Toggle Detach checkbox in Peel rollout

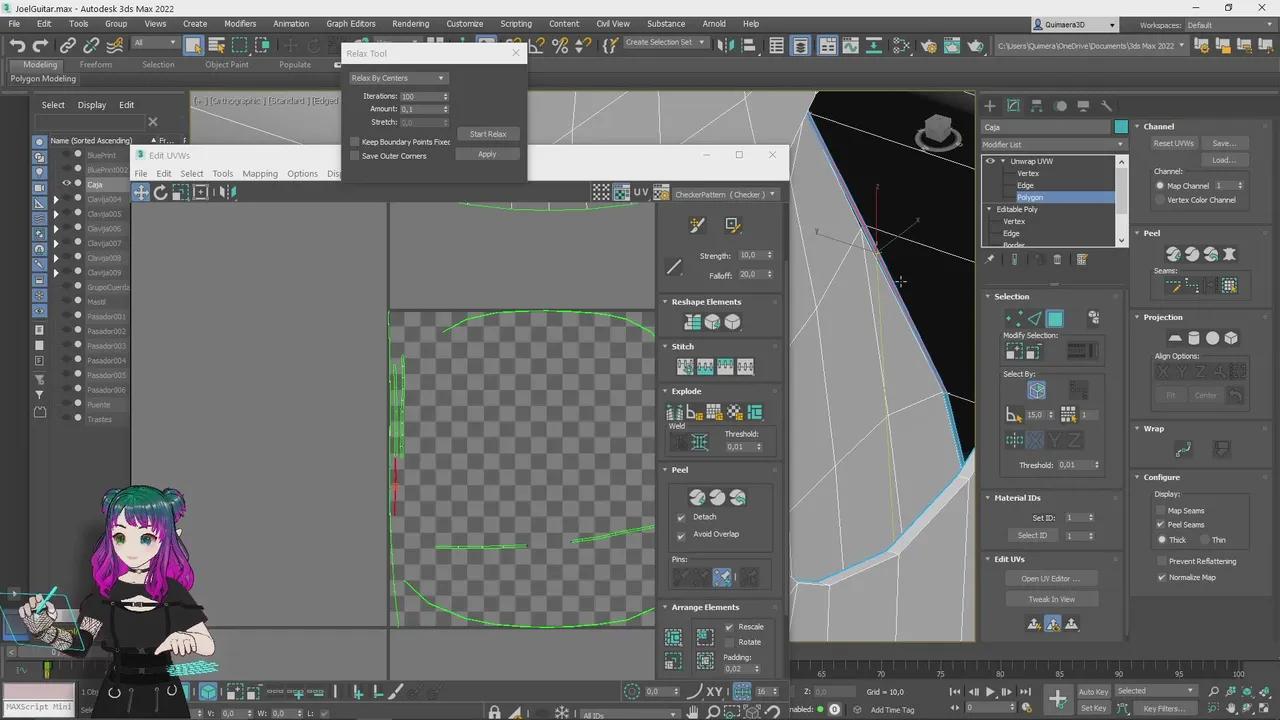click(x=681, y=517)
